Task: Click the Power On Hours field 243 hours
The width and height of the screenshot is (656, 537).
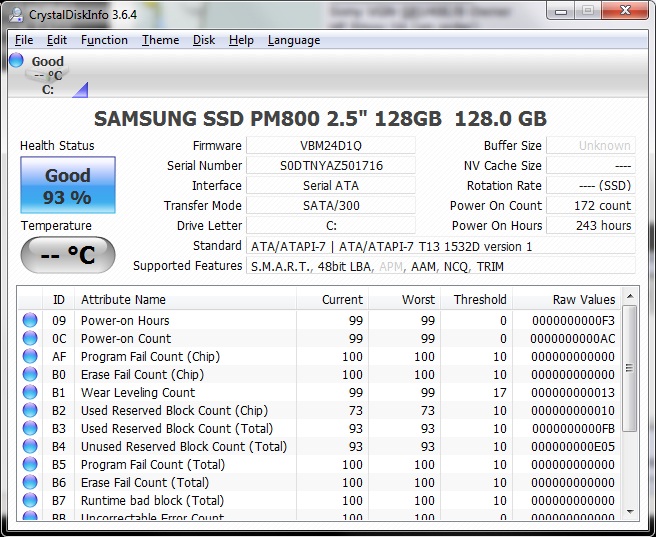Action: (591, 226)
